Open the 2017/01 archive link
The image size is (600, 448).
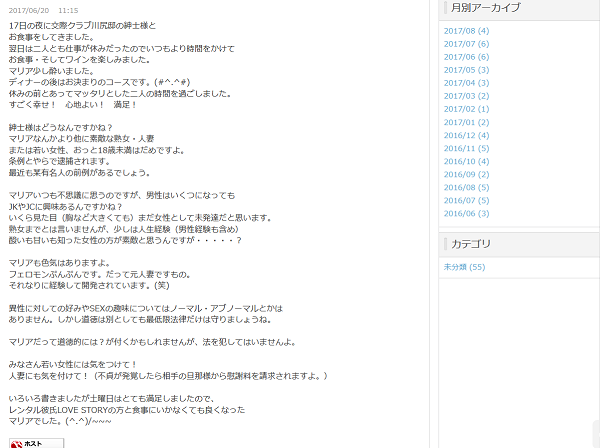click(466, 122)
